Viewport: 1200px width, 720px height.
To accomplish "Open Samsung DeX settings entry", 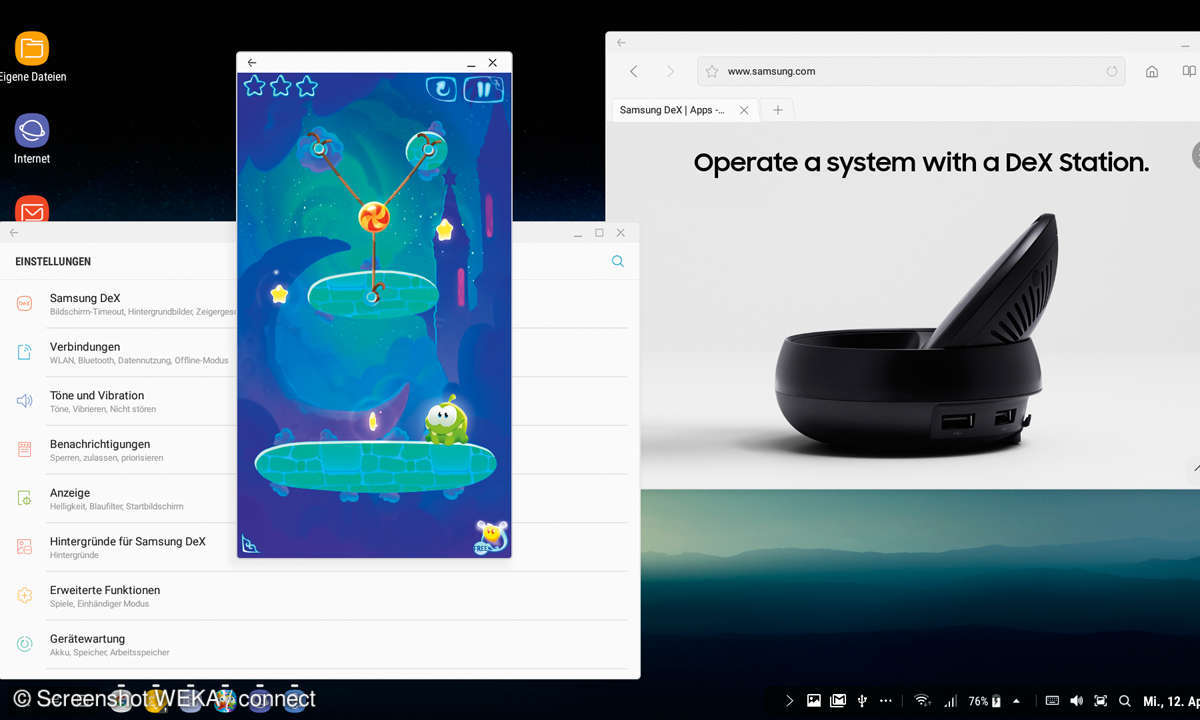I will pos(314,304).
